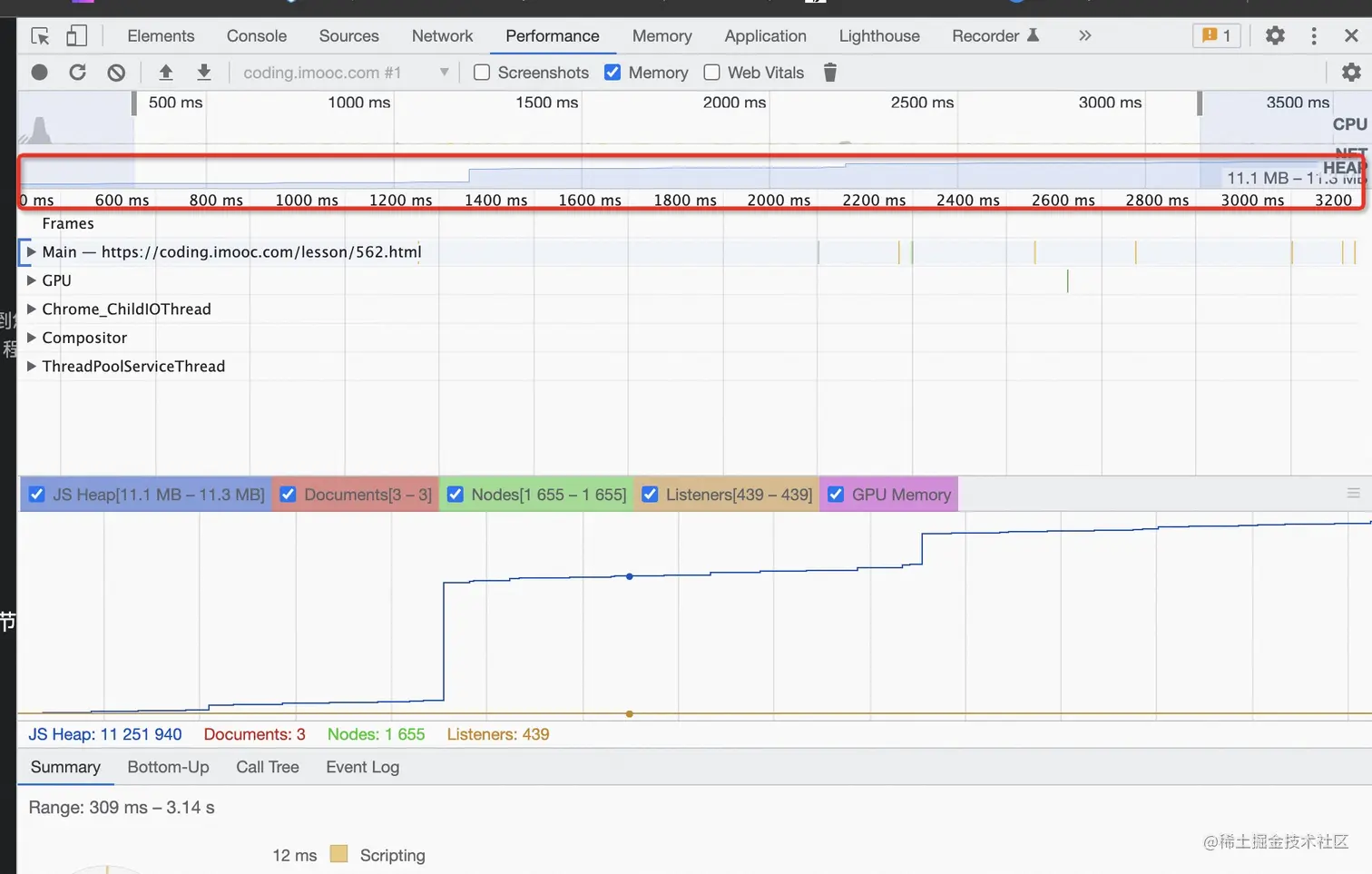This screenshot has height=874, width=1372.
Task: Click the right overview selection handle
Action: [1200, 103]
